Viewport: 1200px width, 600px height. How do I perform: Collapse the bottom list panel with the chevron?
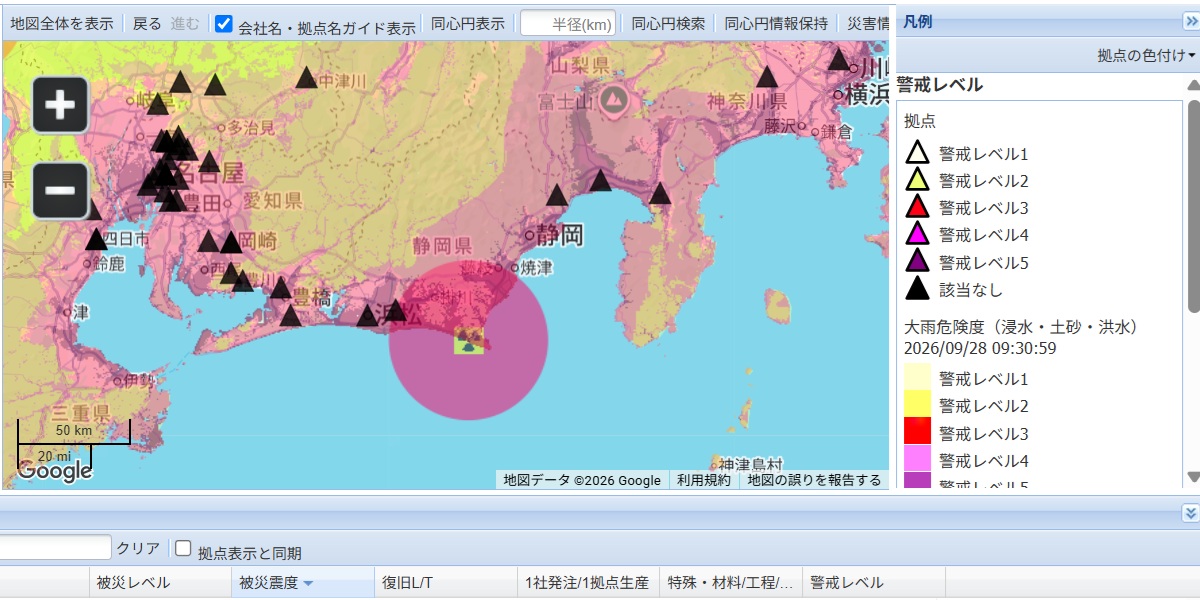pyautogui.click(x=1189, y=513)
